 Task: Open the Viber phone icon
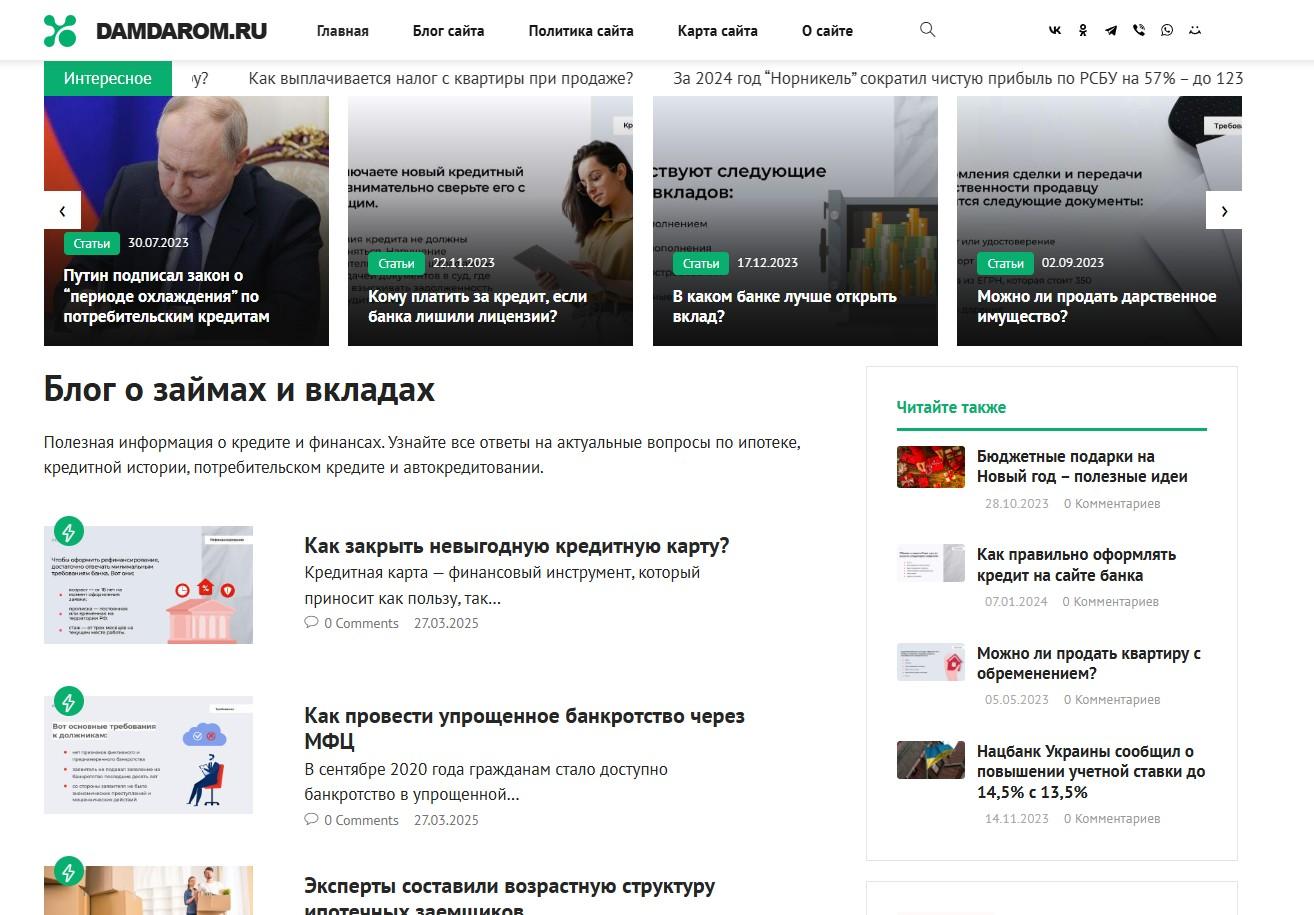[1139, 31]
